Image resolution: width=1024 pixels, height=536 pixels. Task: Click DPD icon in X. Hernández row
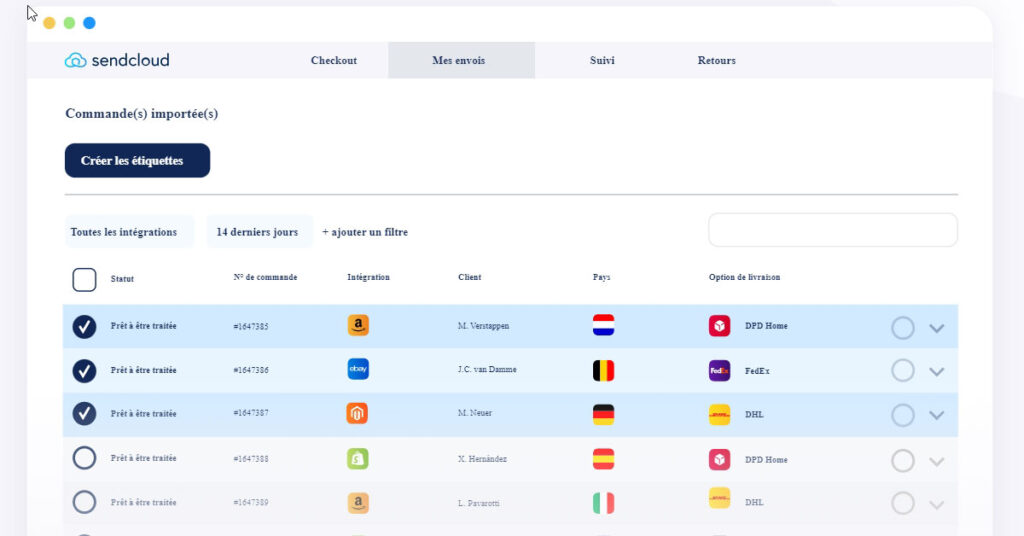pyautogui.click(x=720, y=460)
